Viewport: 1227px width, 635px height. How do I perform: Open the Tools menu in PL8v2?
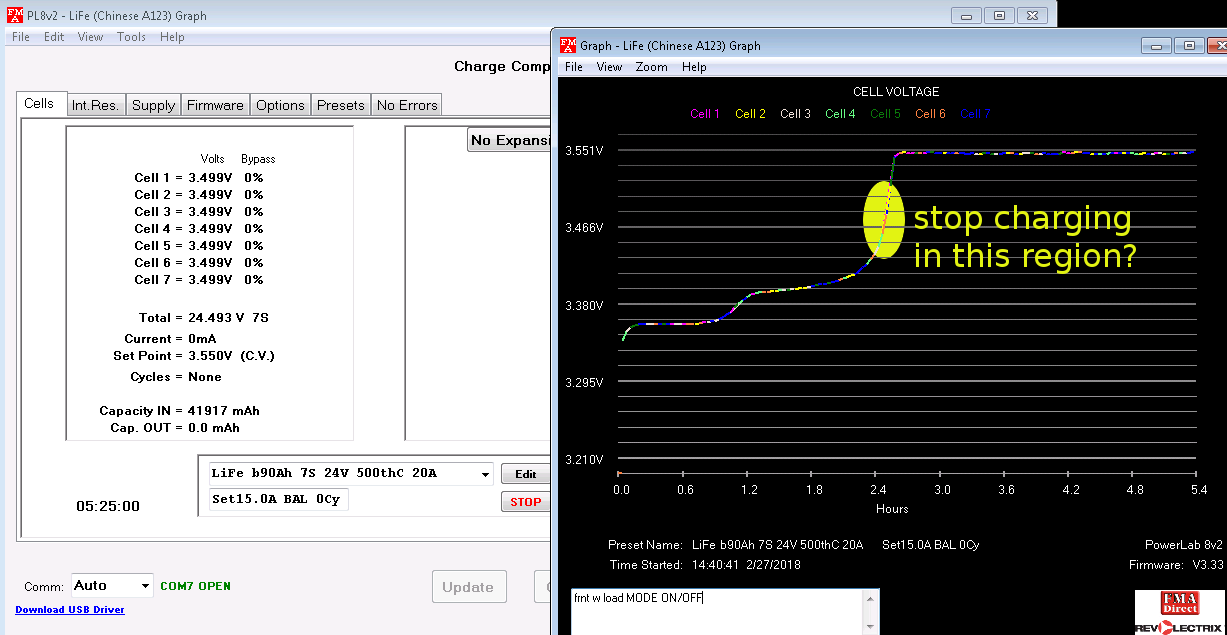coord(131,37)
